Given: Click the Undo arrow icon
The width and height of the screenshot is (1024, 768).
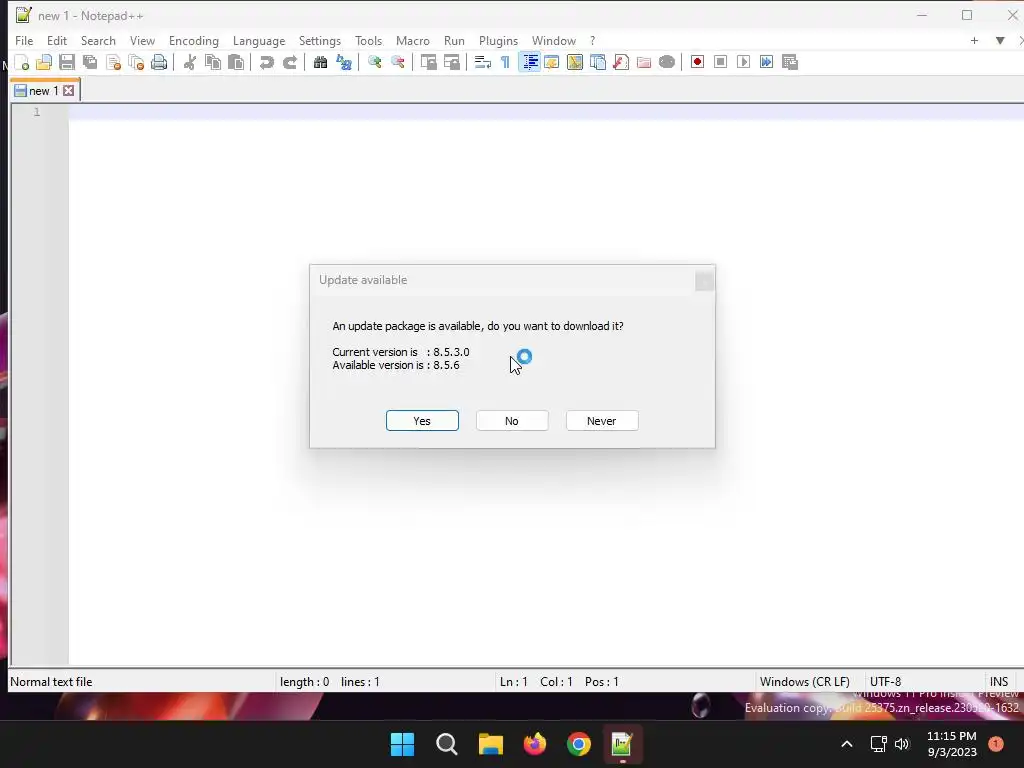Looking at the screenshot, I should pos(266,62).
